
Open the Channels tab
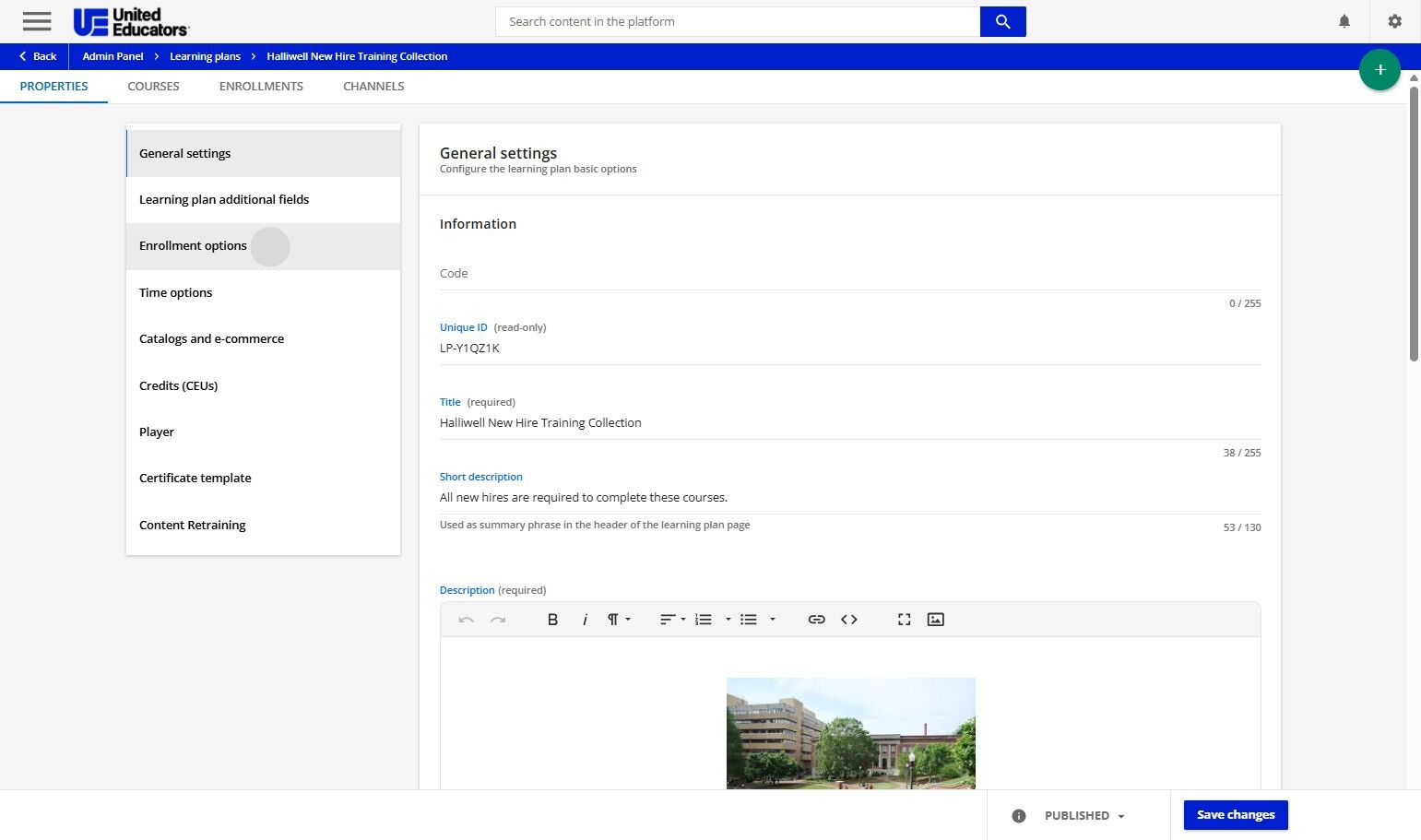(x=373, y=87)
